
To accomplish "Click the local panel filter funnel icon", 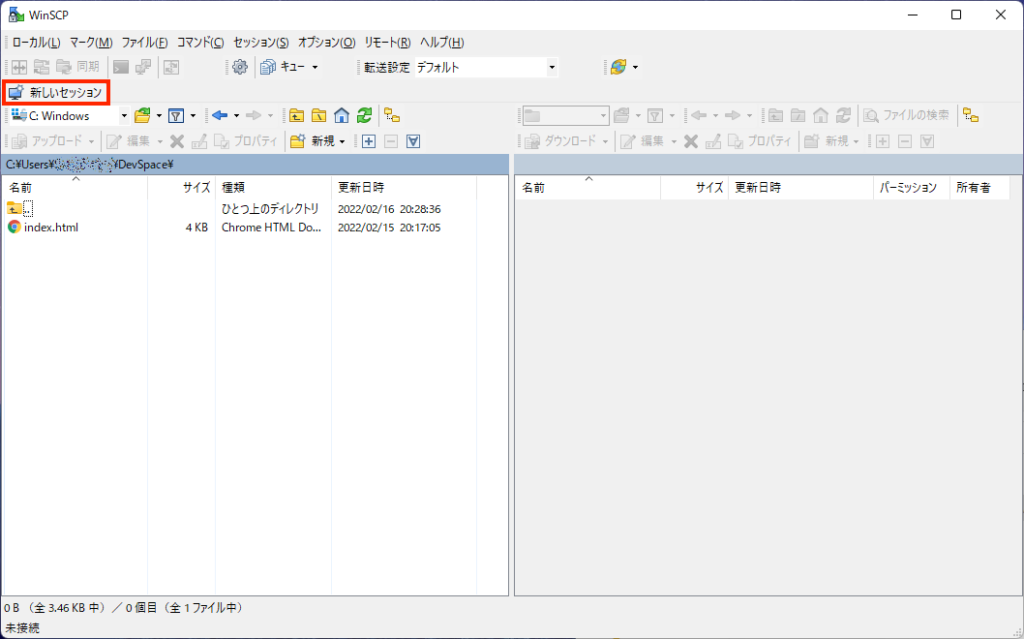I will (176, 116).
